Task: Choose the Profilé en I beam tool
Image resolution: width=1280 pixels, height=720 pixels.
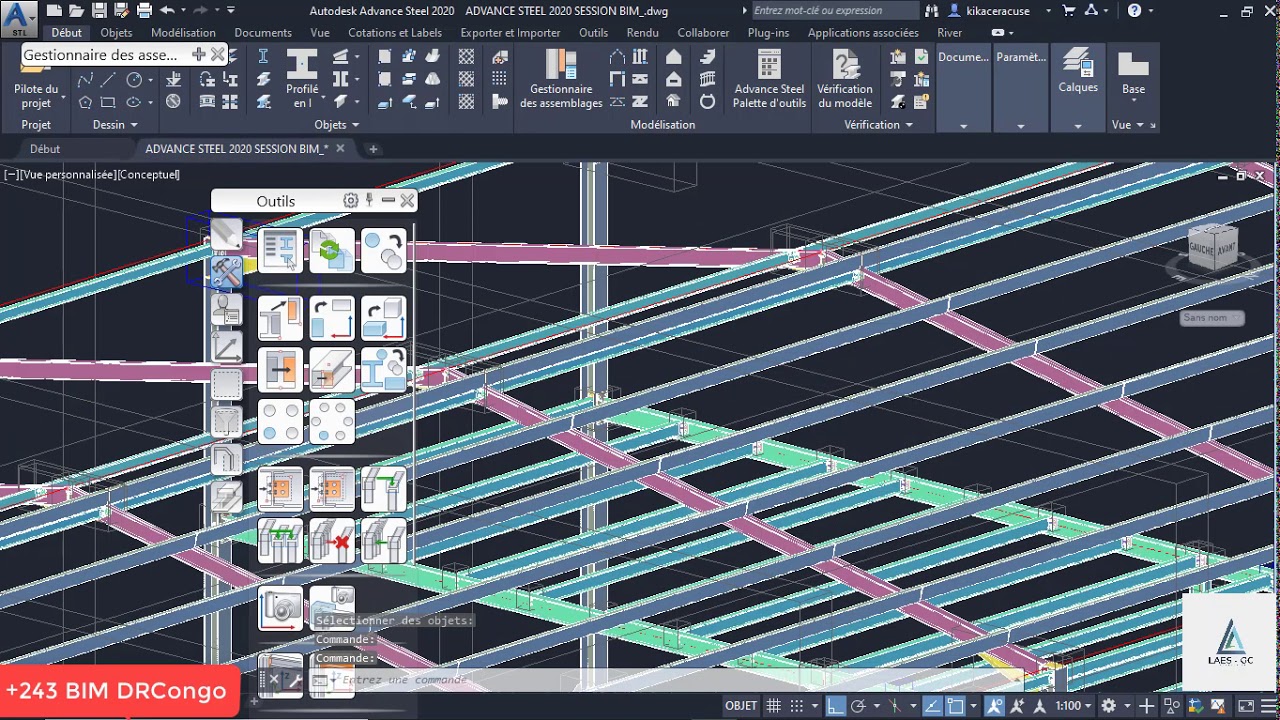Action: [x=302, y=79]
